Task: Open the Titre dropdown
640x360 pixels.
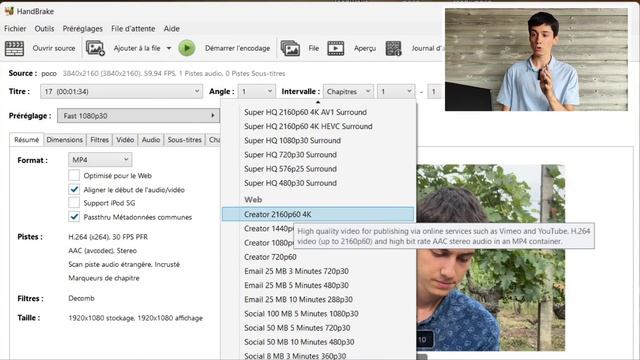Action: click(x=121, y=91)
